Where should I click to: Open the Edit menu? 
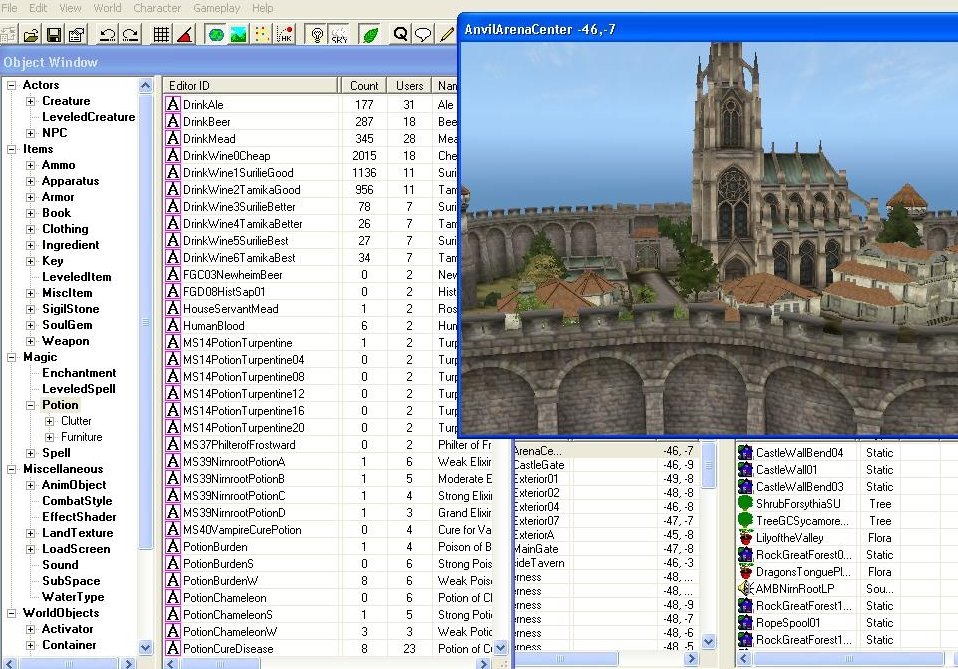(x=38, y=8)
